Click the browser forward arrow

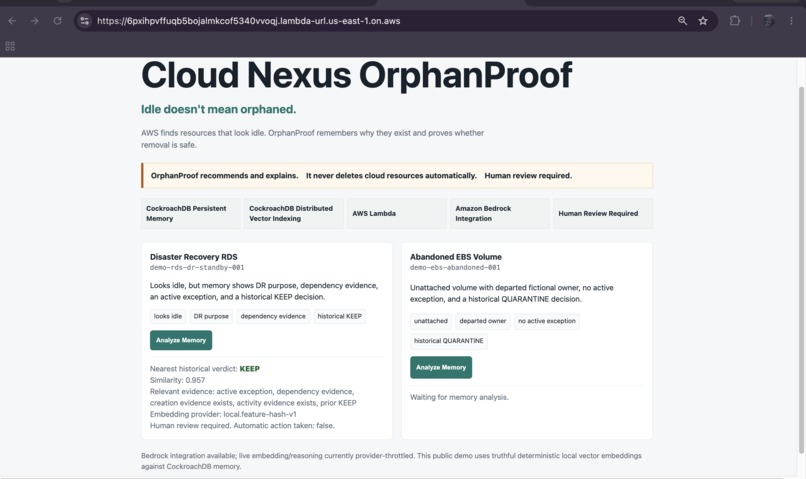tap(34, 21)
